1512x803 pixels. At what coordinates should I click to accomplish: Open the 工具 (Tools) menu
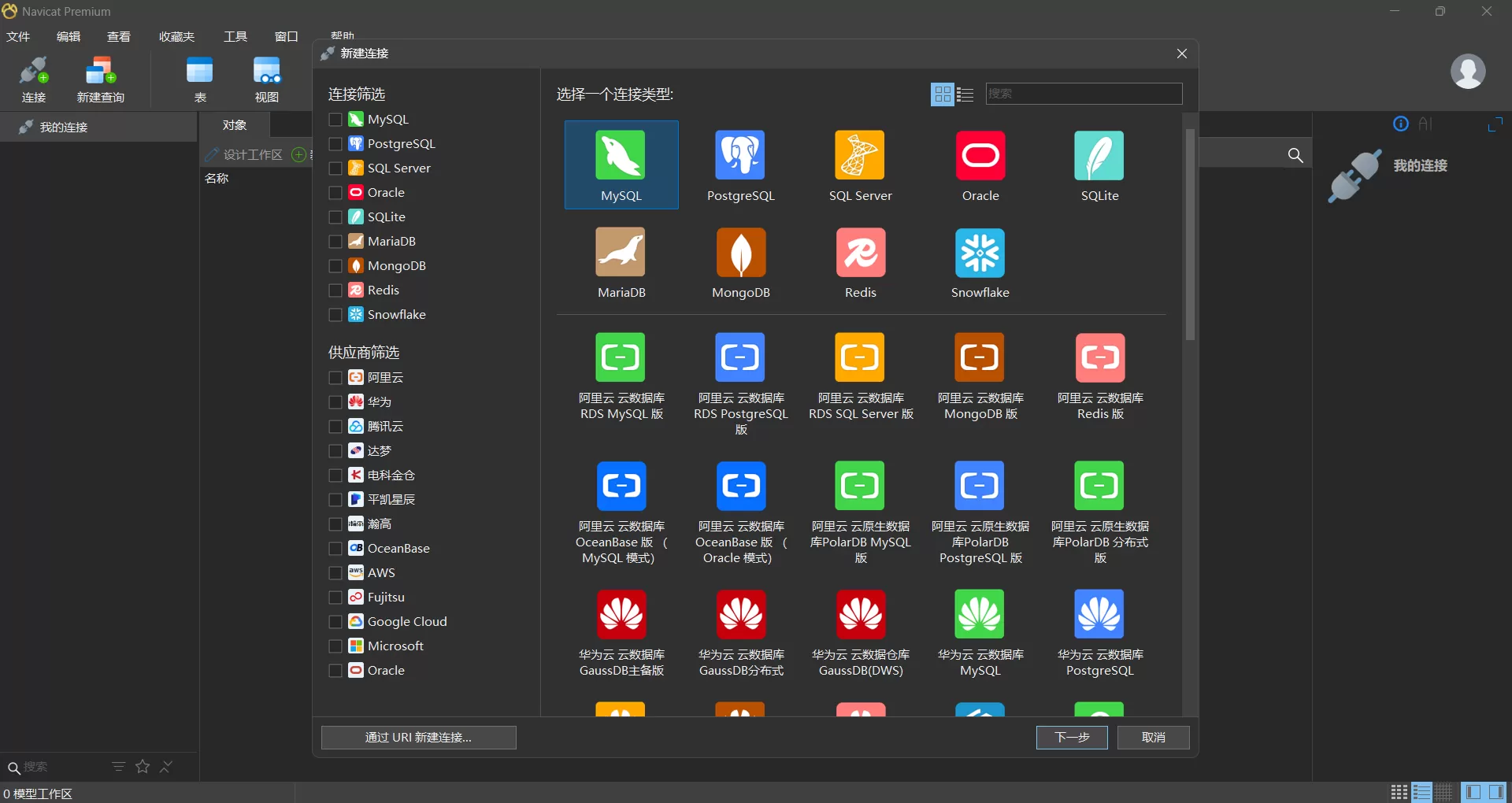234,36
